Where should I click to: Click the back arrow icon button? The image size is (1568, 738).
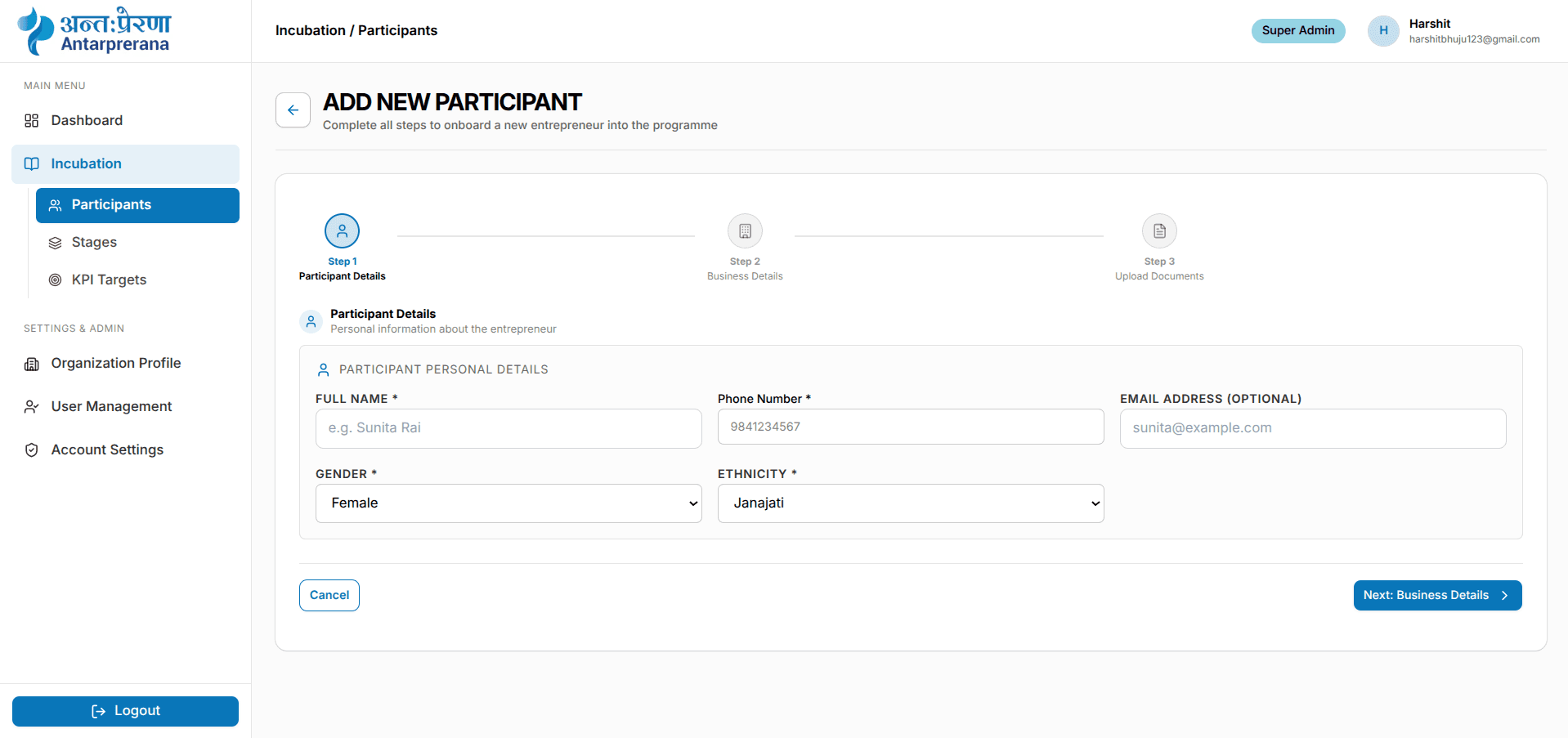pyautogui.click(x=293, y=110)
